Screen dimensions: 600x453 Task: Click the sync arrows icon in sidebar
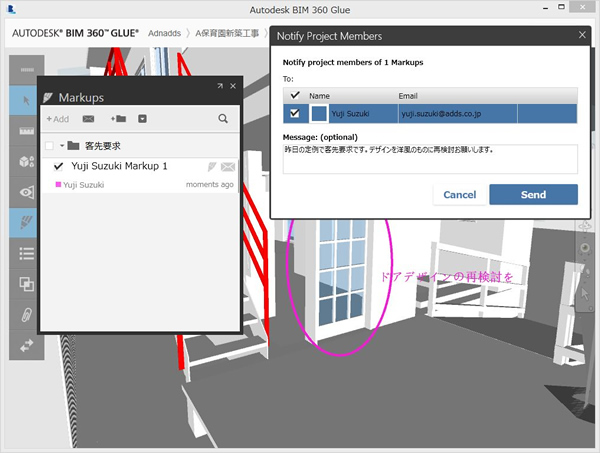click(x=26, y=345)
